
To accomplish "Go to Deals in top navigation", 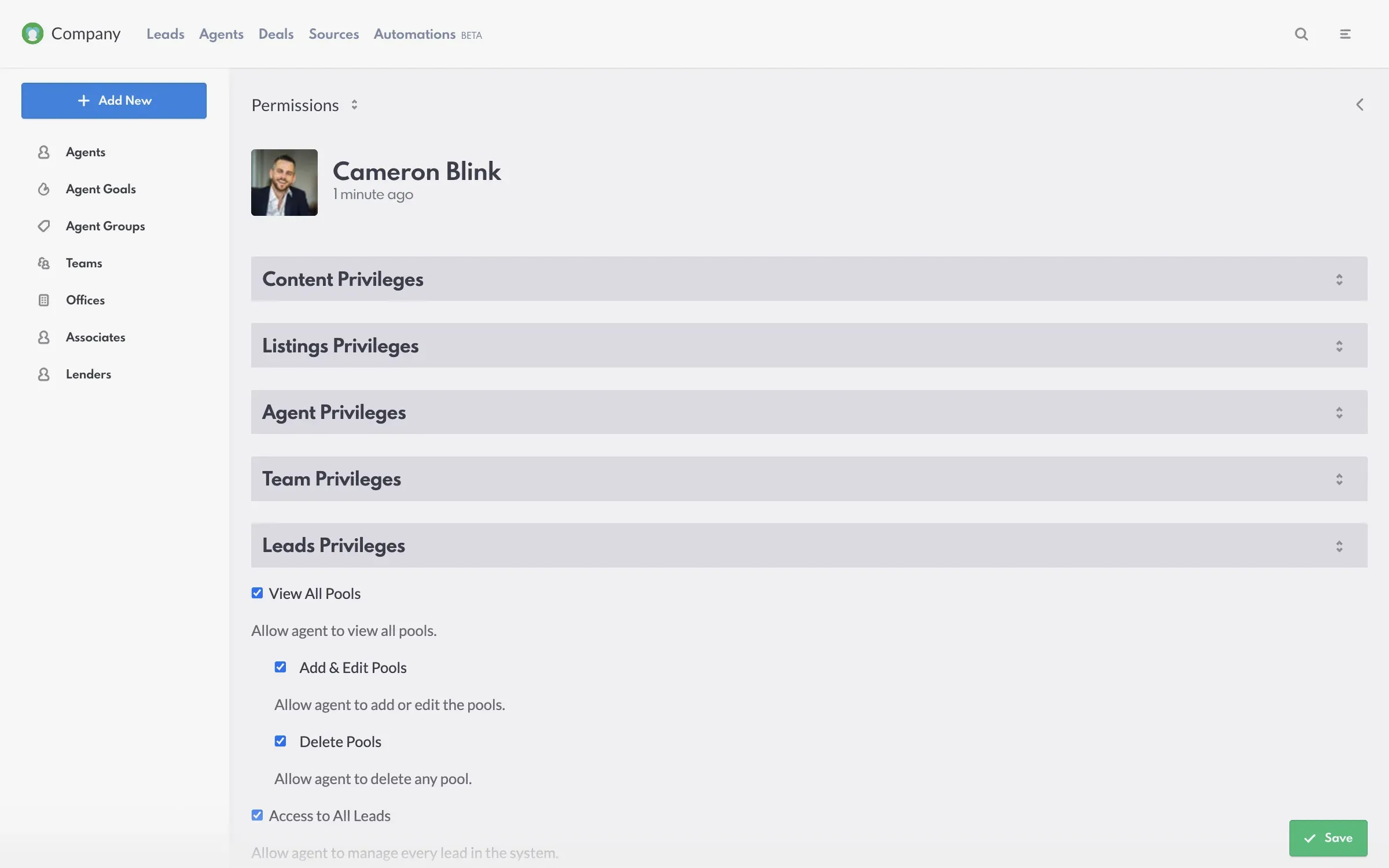I will 276,34.
